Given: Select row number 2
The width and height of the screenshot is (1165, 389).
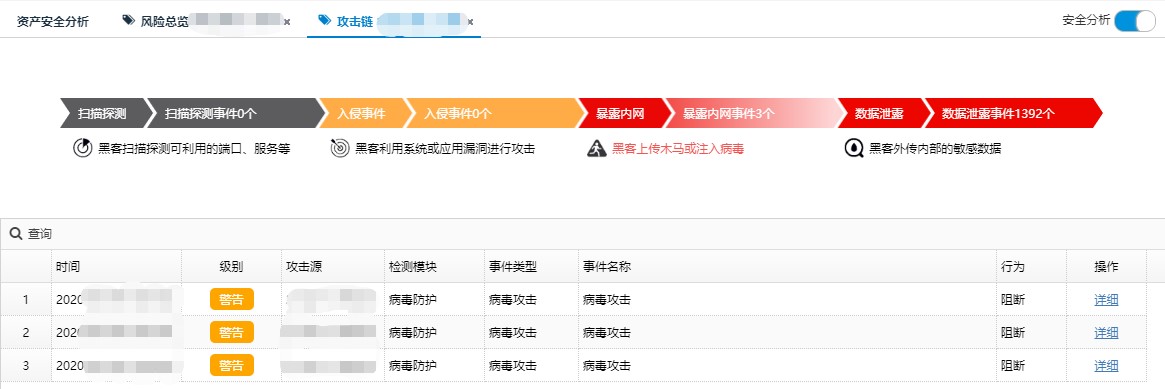Looking at the screenshot, I should (25, 333).
